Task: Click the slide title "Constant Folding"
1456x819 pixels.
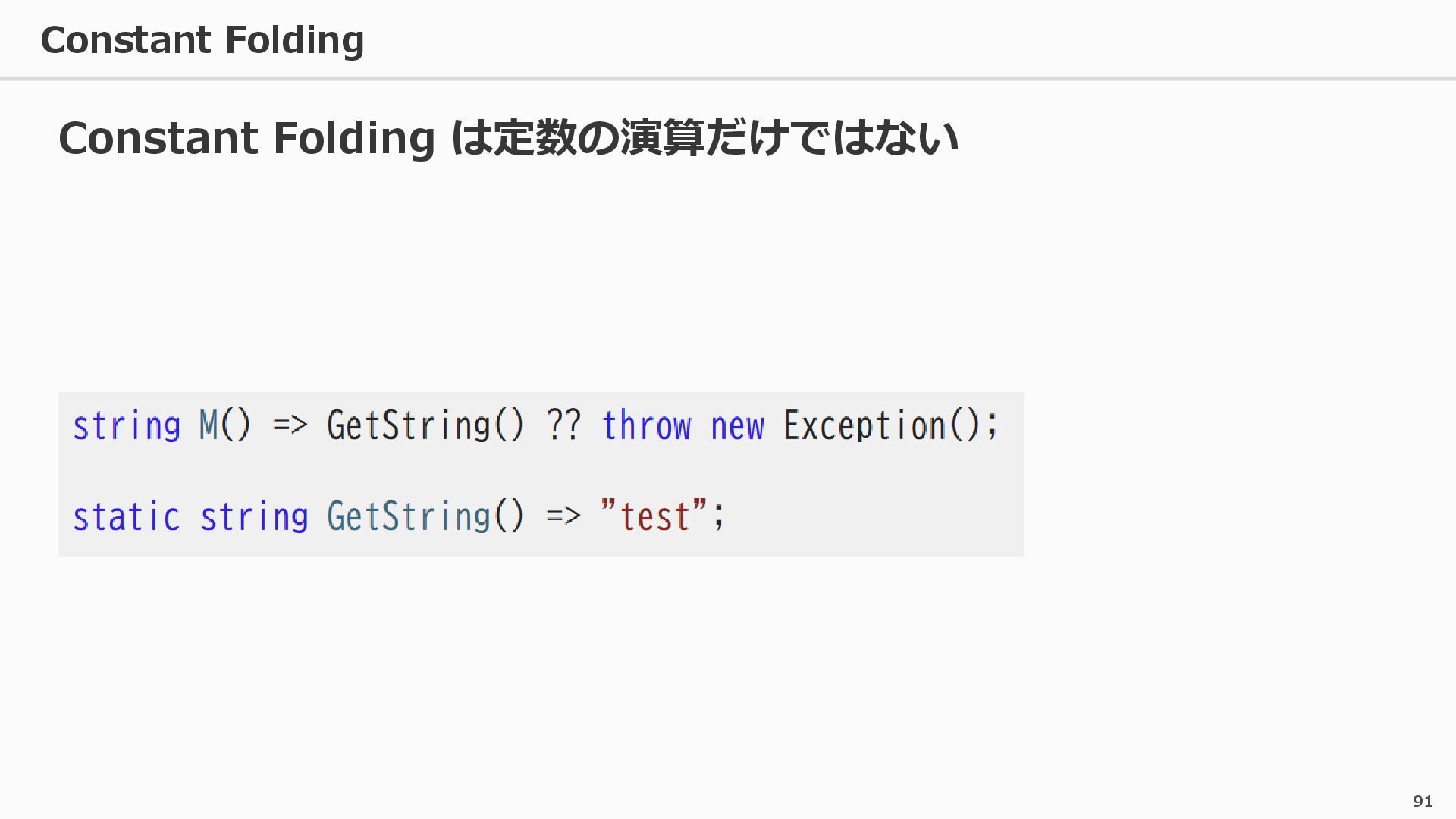Action: (x=202, y=40)
